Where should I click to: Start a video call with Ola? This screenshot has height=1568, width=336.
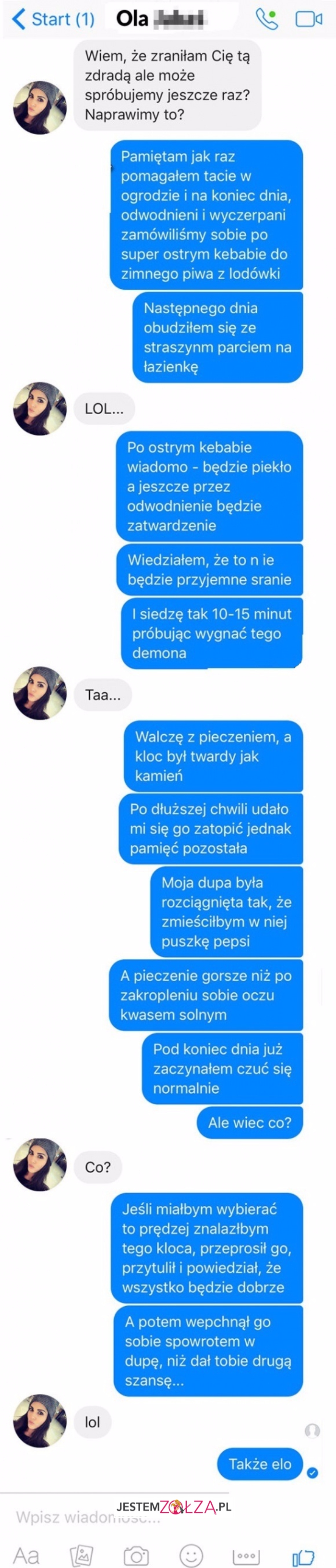point(309,20)
